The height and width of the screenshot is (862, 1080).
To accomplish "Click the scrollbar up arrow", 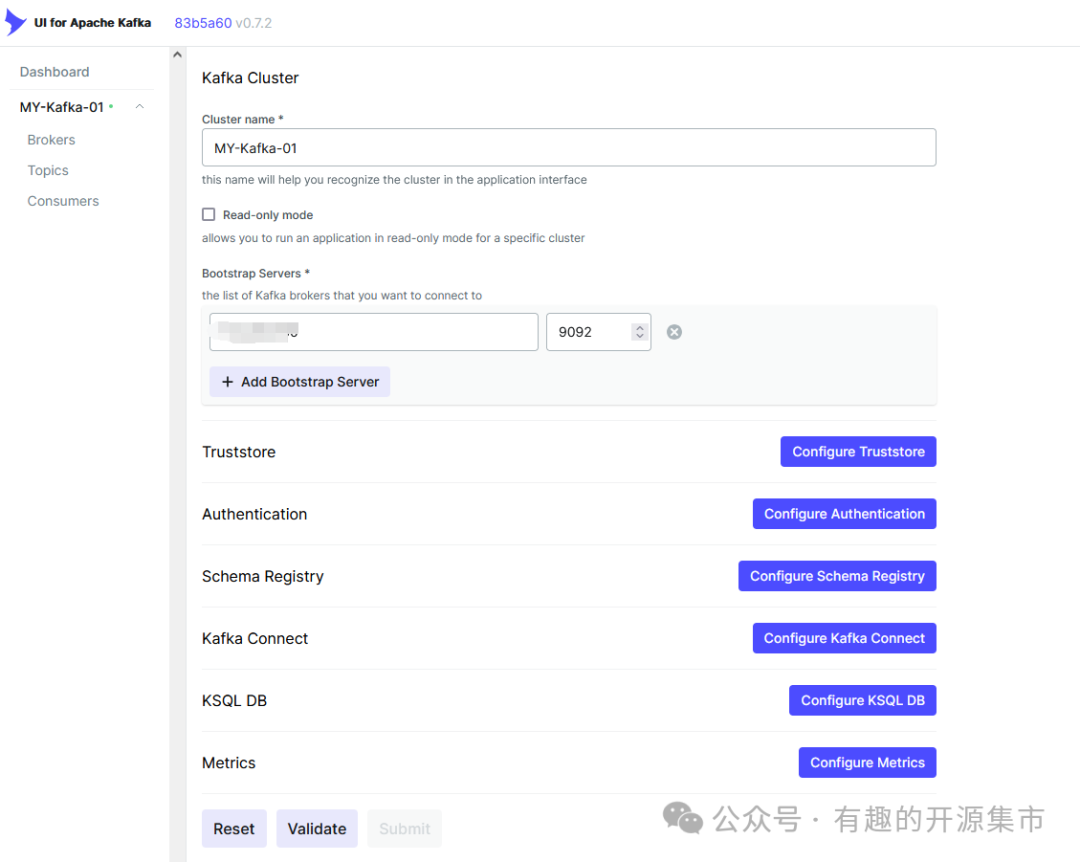I will (x=178, y=54).
